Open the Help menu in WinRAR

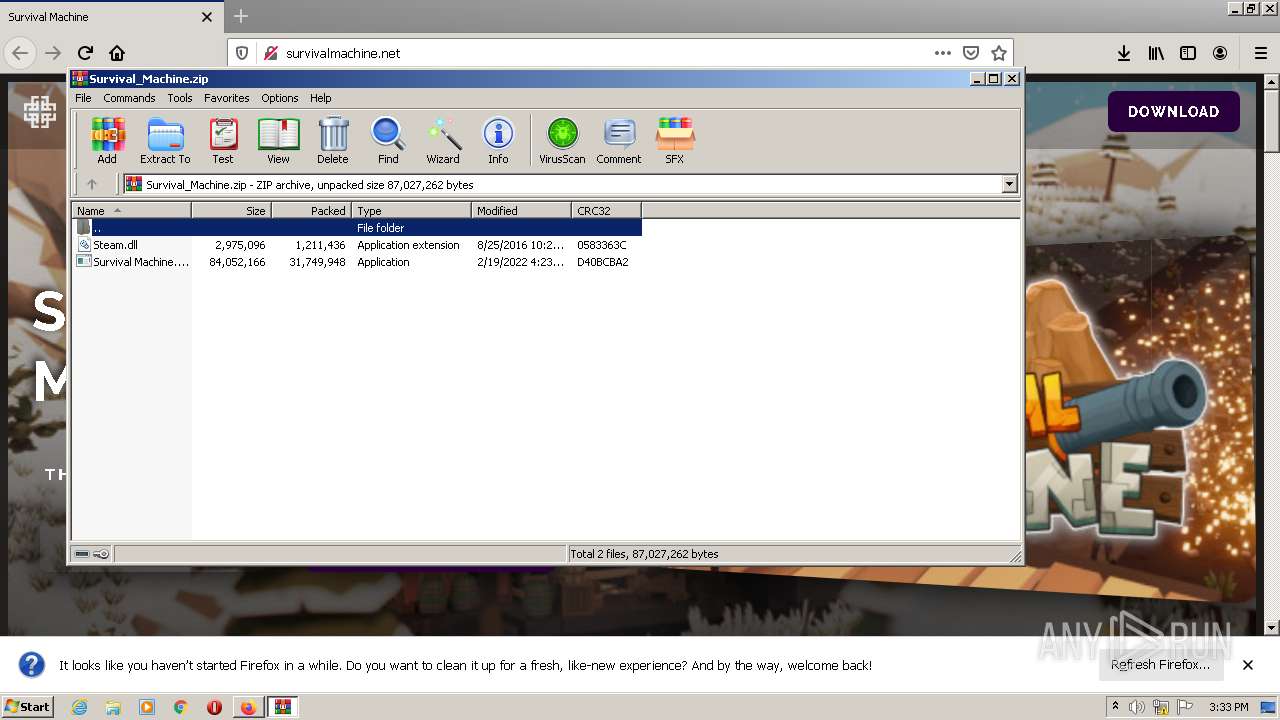[320, 98]
